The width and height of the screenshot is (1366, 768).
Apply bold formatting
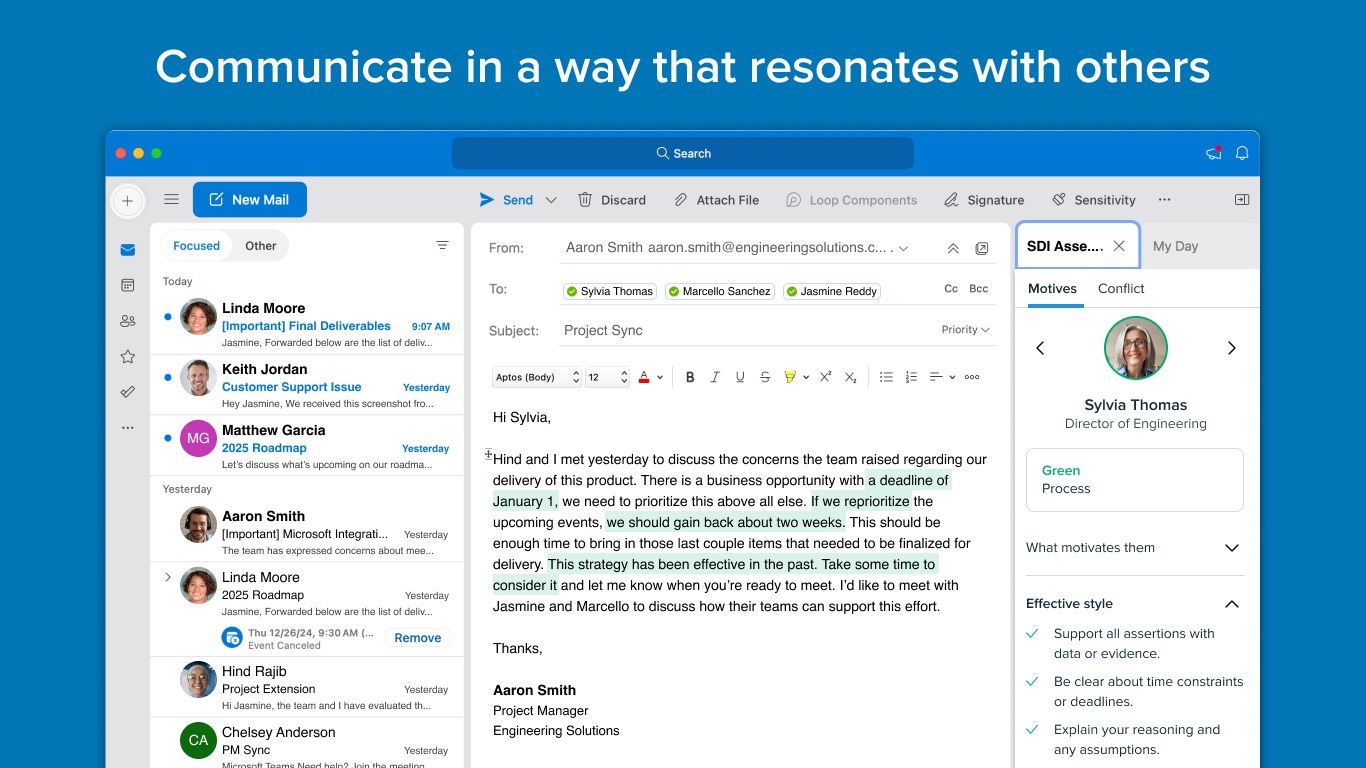click(690, 377)
